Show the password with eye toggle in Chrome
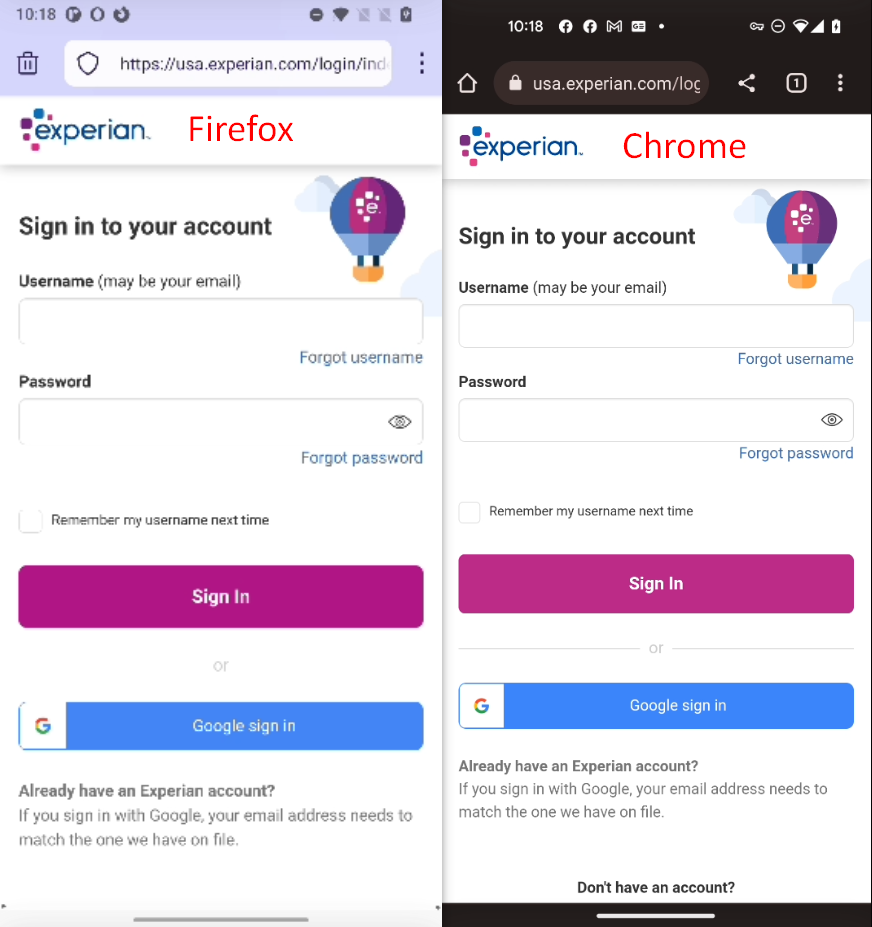Screen dimensions: 872x927 (832, 419)
